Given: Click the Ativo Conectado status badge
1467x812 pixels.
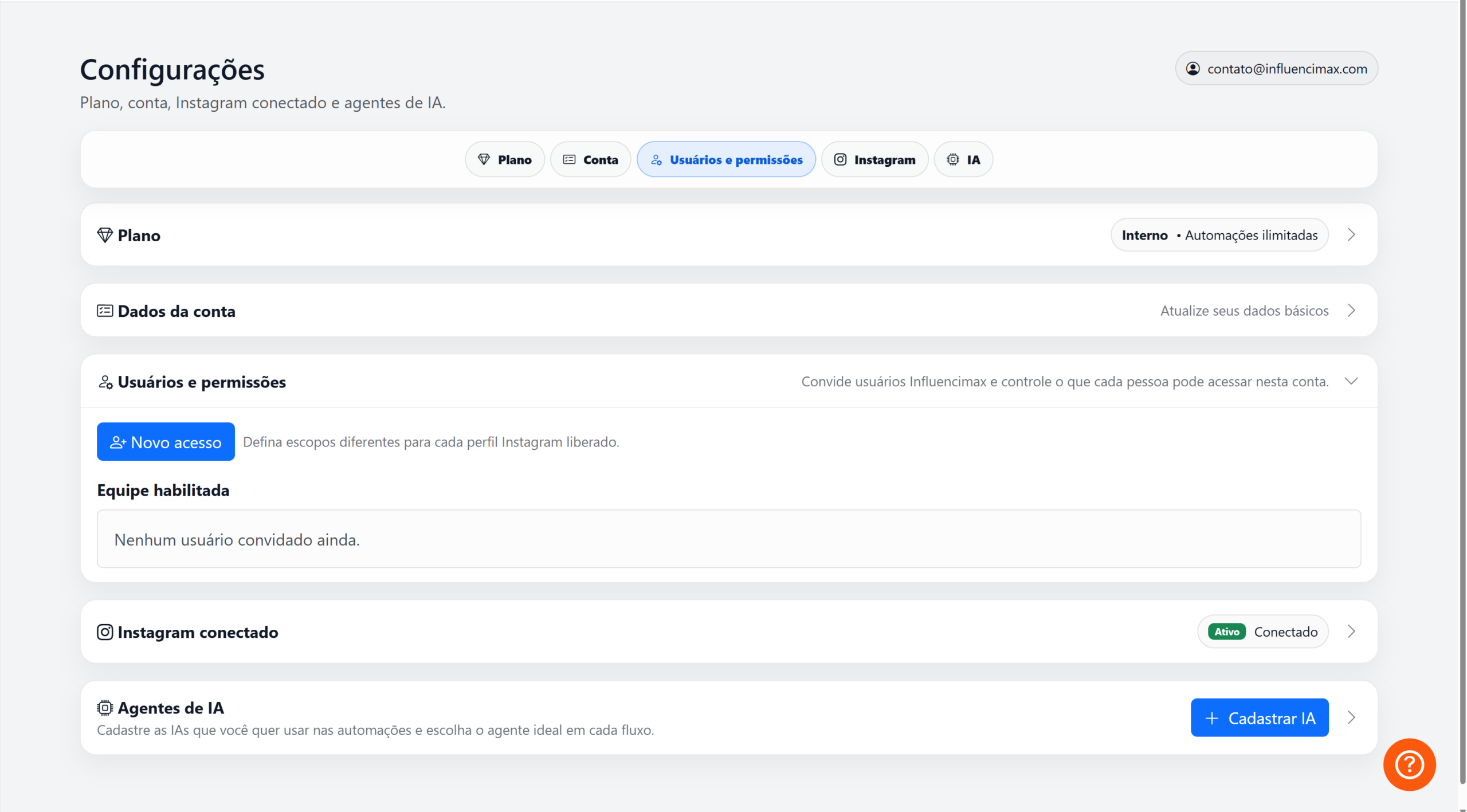Looking at the screenshot, I should coord(1263,631).
